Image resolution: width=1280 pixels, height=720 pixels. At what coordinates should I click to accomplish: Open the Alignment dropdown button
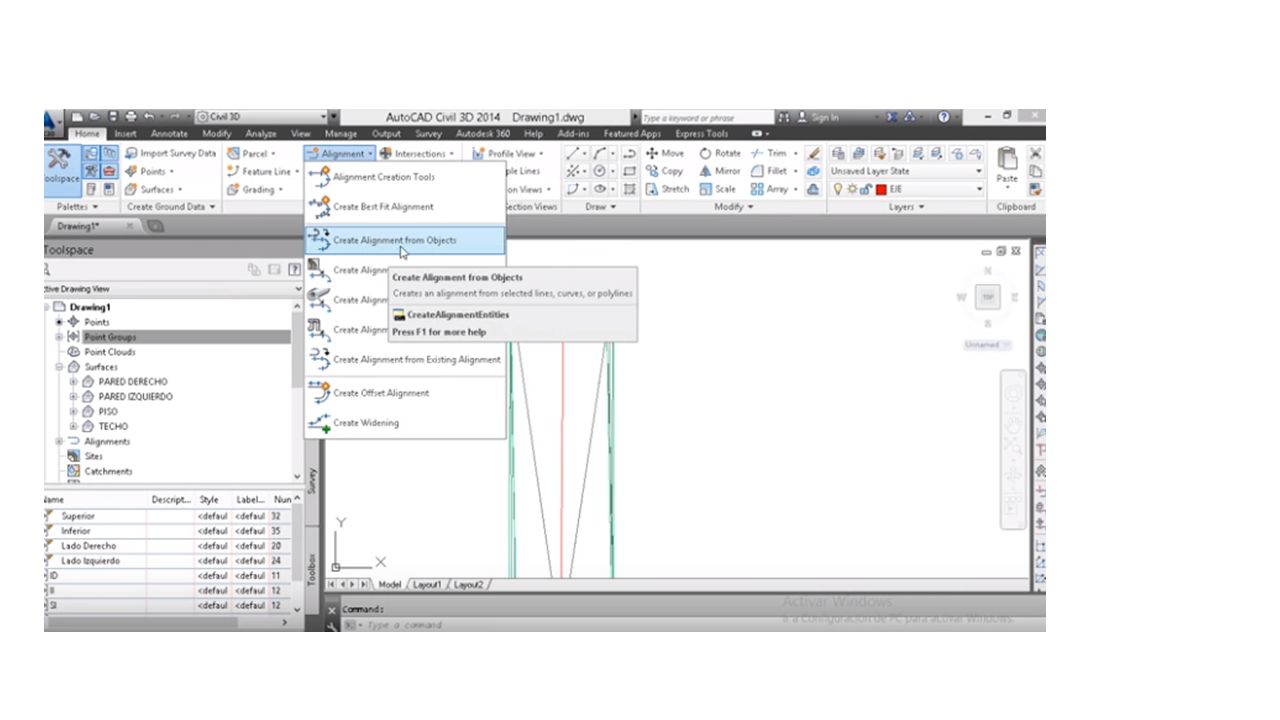click(x=340, y=153)
